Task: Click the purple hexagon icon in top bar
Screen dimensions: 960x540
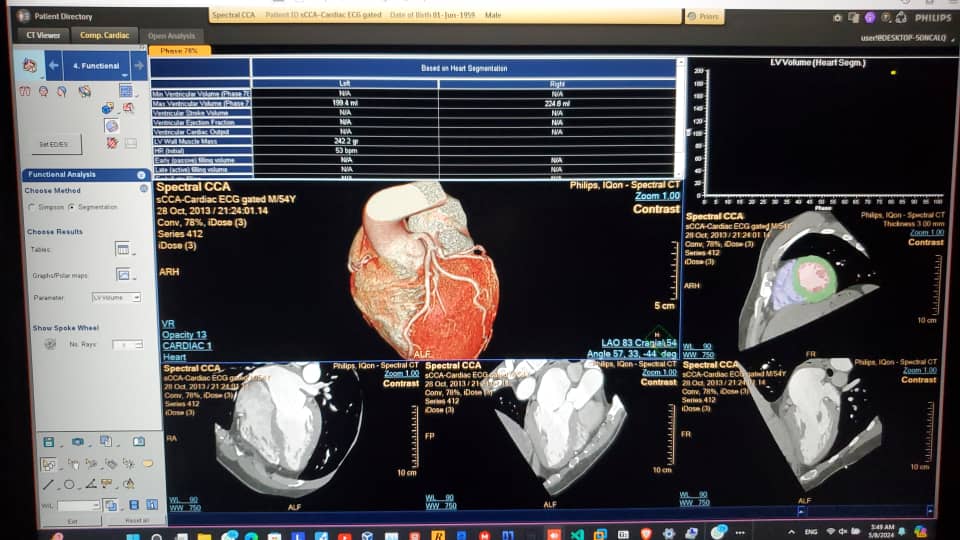Action: coord(869,18)
